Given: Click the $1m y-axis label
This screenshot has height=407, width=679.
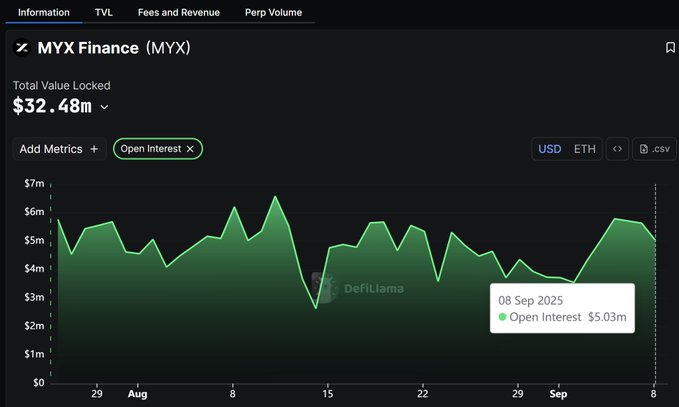Looking at the screenshot, I should 34,354.
